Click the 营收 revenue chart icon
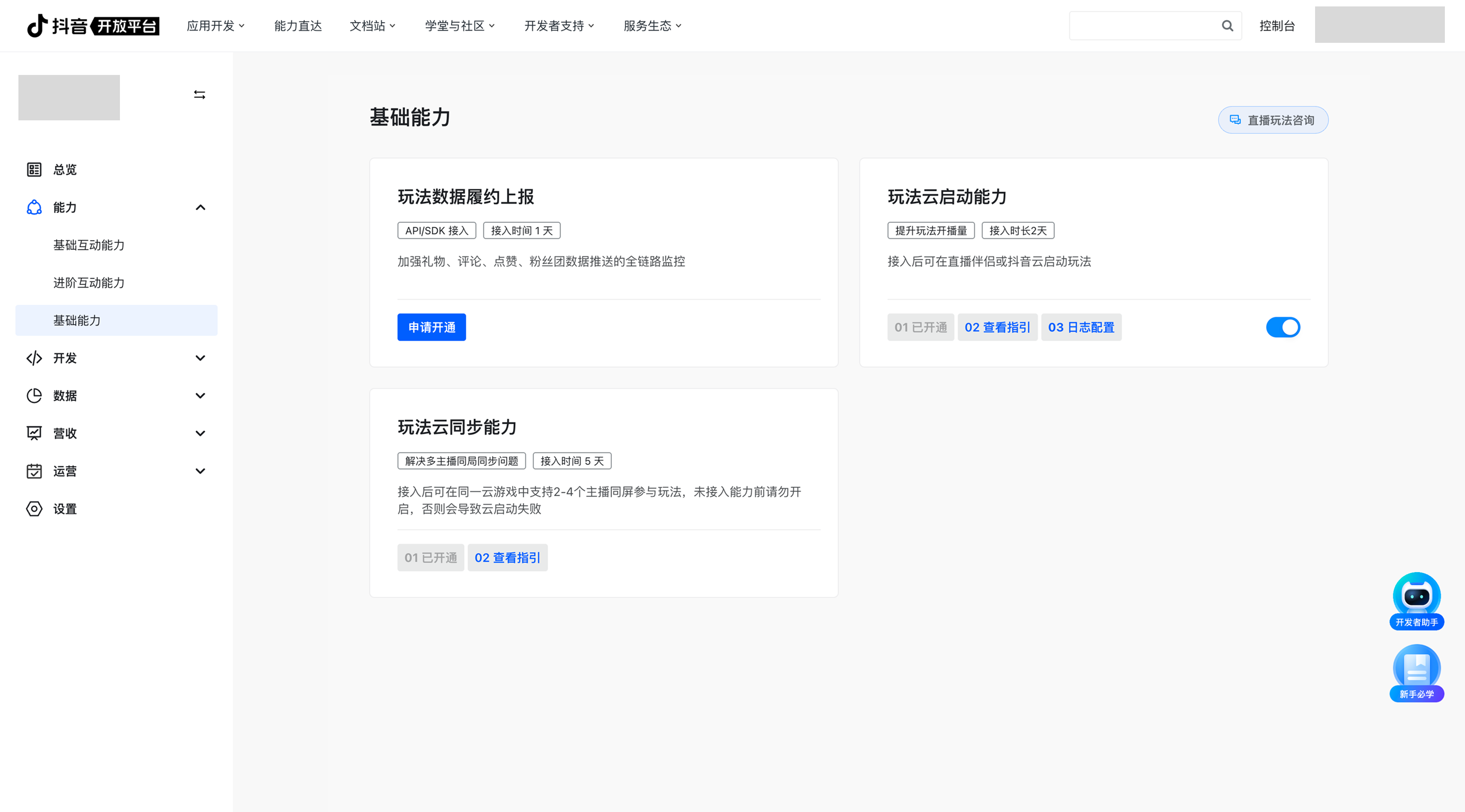The width and height of the screenshot is (1465, 812). coord(34,433)
